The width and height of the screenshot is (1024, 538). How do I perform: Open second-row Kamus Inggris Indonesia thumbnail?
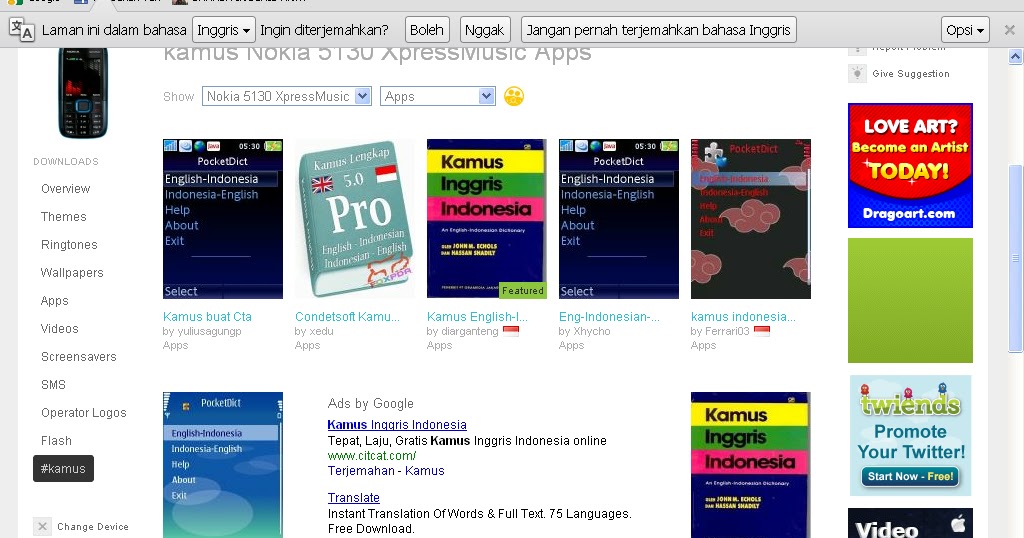[751, 465]
